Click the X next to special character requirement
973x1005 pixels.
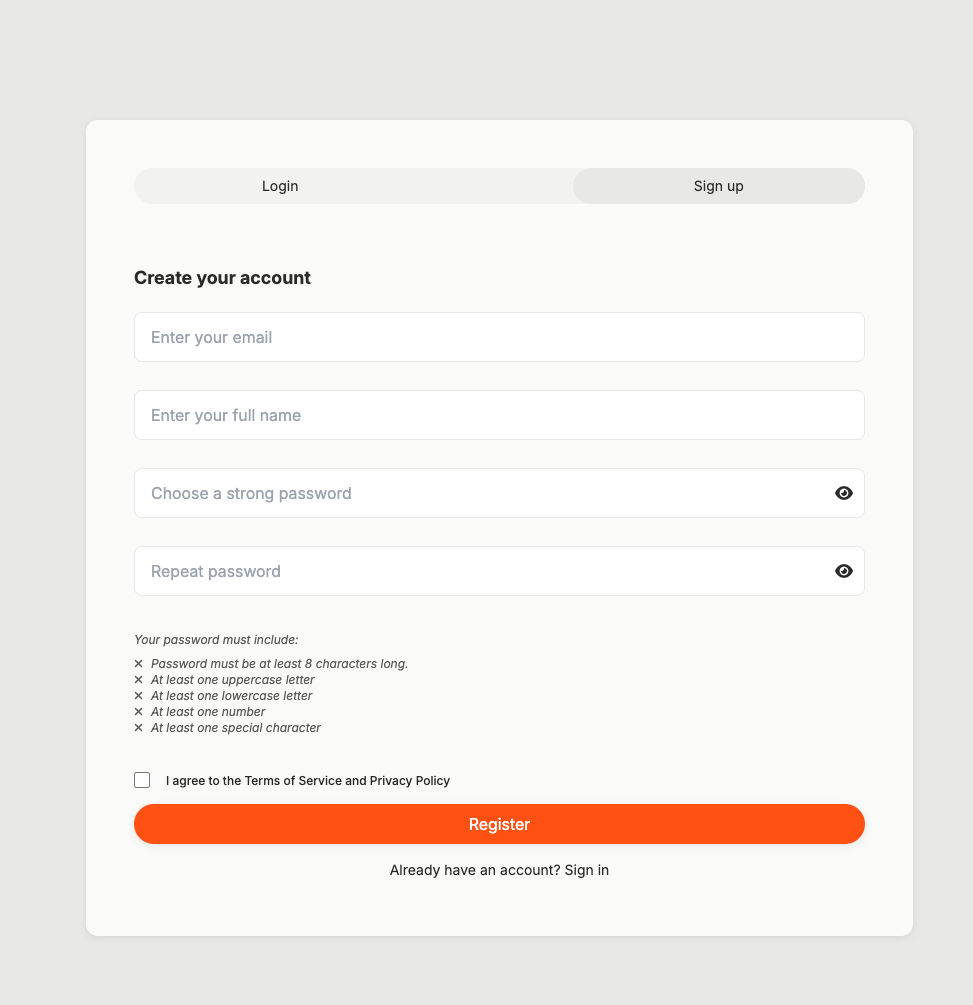[x=138, y=727]
